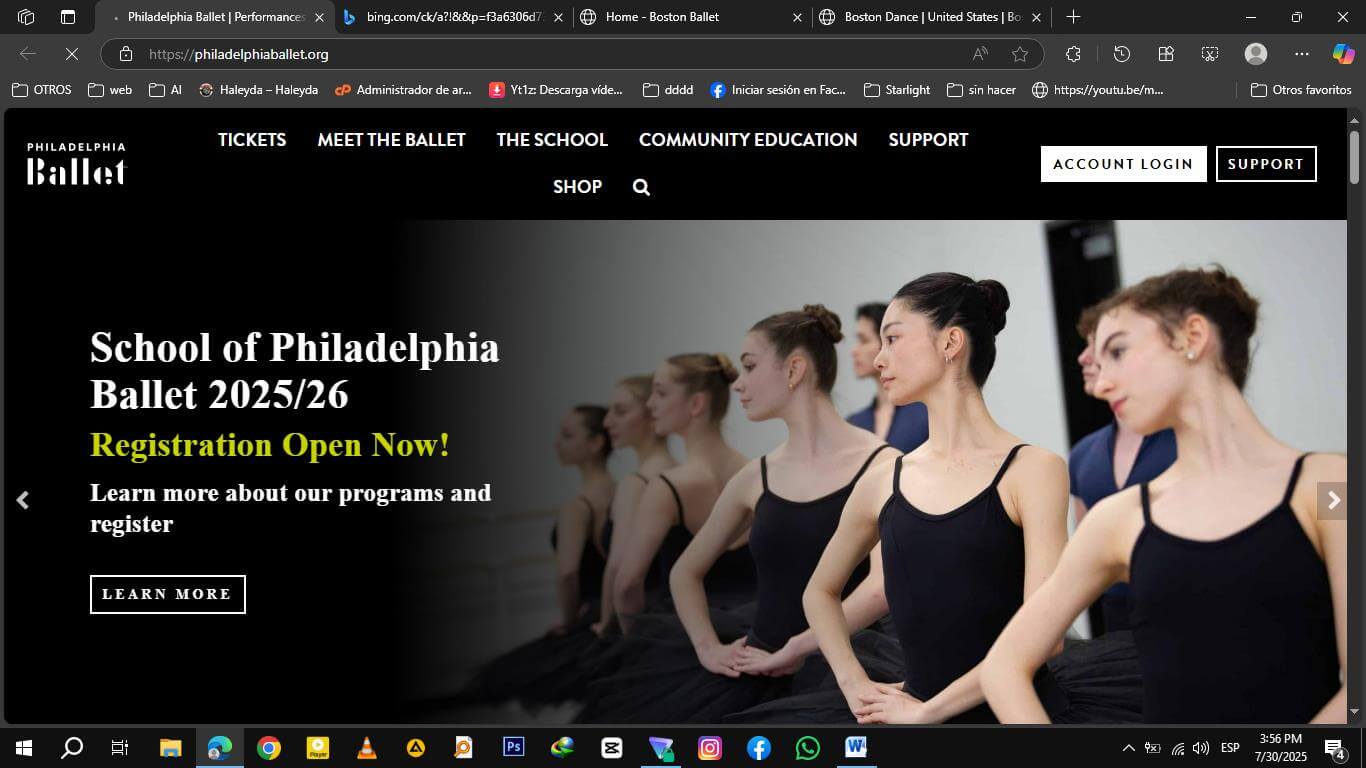1366x768 pixels.
Task: Add page to favorites with star icon
Action: point(1019,54)
